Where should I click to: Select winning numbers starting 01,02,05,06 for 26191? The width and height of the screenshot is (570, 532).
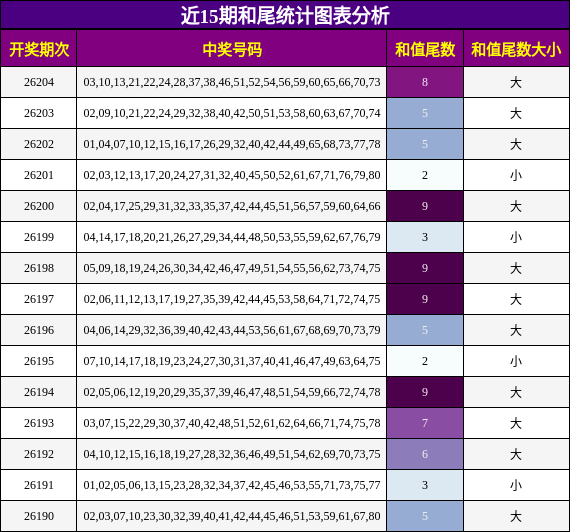[x=232, y=485]
